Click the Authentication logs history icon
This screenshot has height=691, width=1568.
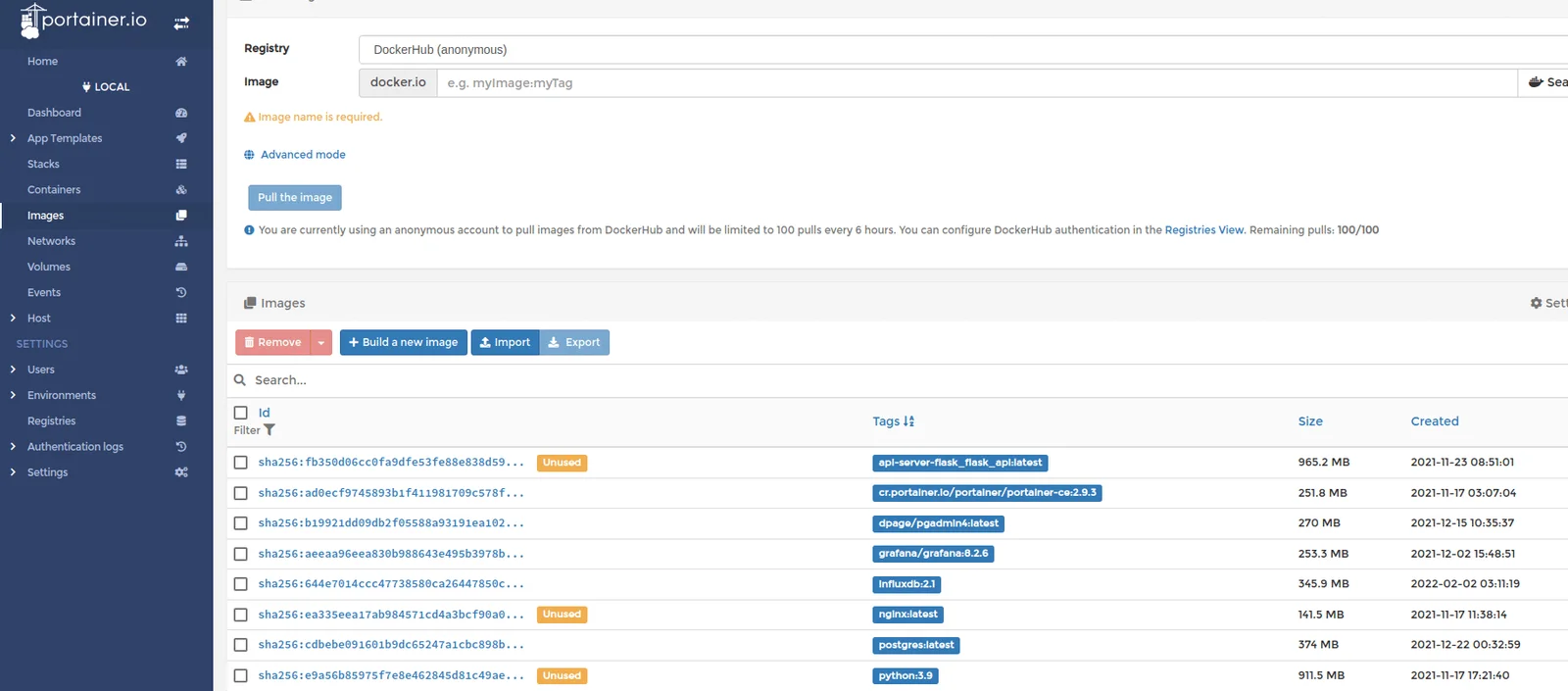[181, 446]
